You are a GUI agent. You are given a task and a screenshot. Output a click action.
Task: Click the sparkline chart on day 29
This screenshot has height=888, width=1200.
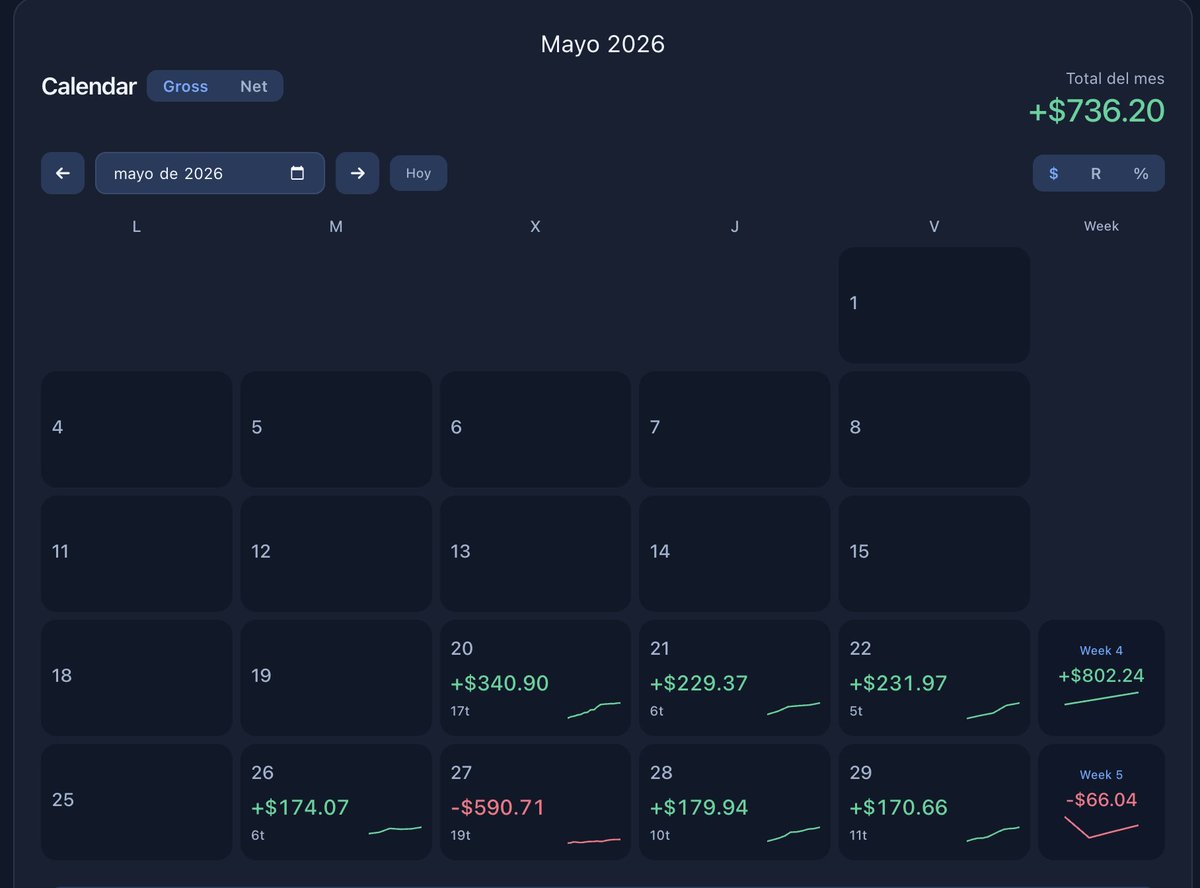coord(993,834)
